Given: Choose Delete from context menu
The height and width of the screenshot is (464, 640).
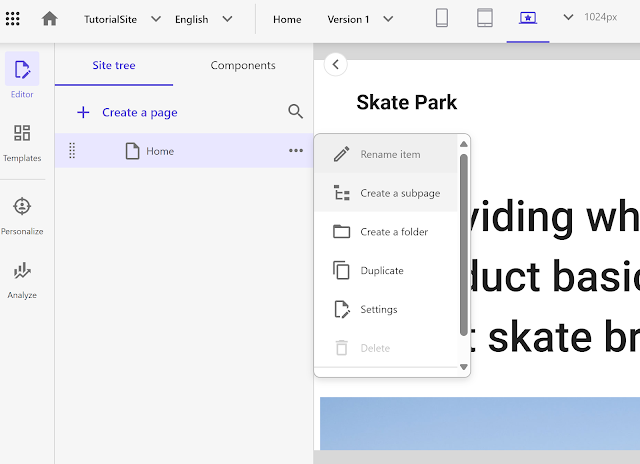Looking at the screenshot, I should click(386, 348).
